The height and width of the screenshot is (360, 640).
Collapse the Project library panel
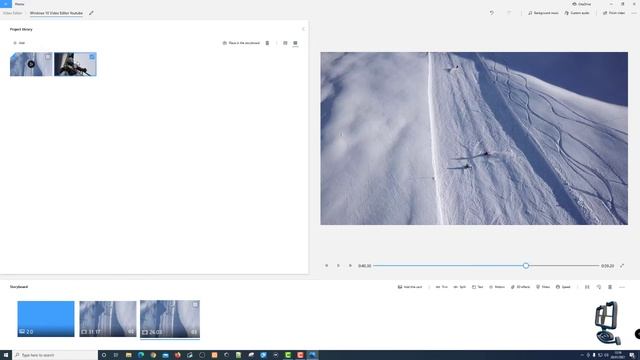tap(303, 29)
